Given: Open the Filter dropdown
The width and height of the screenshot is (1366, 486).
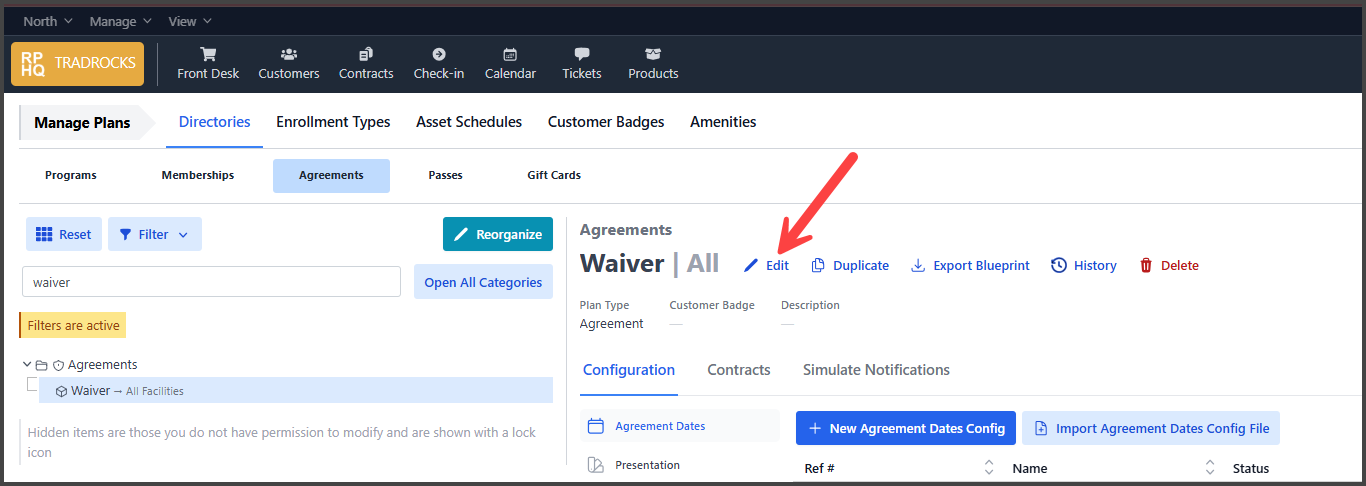Looking at the screenshot, I should click(x=155, y=234).
